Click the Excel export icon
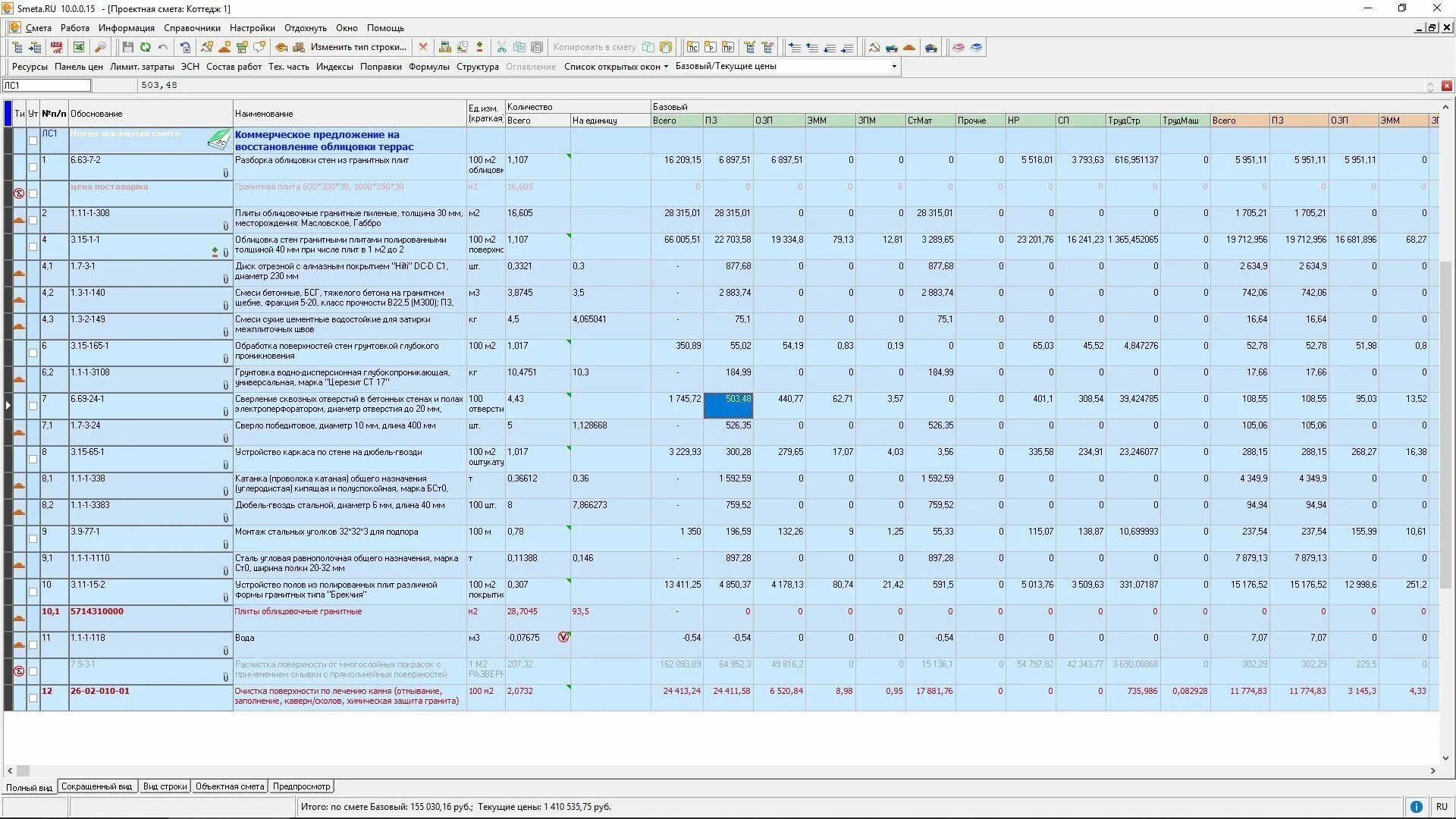The width and height of the screenshot is (1456, 819). pos(78,47)
